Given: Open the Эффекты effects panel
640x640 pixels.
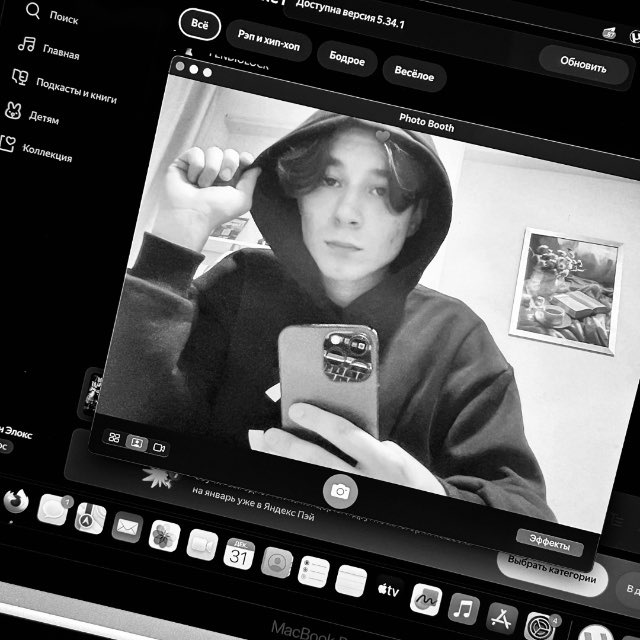Looking at the screenshot, I should pyautogui.click(x=550, y=545).
